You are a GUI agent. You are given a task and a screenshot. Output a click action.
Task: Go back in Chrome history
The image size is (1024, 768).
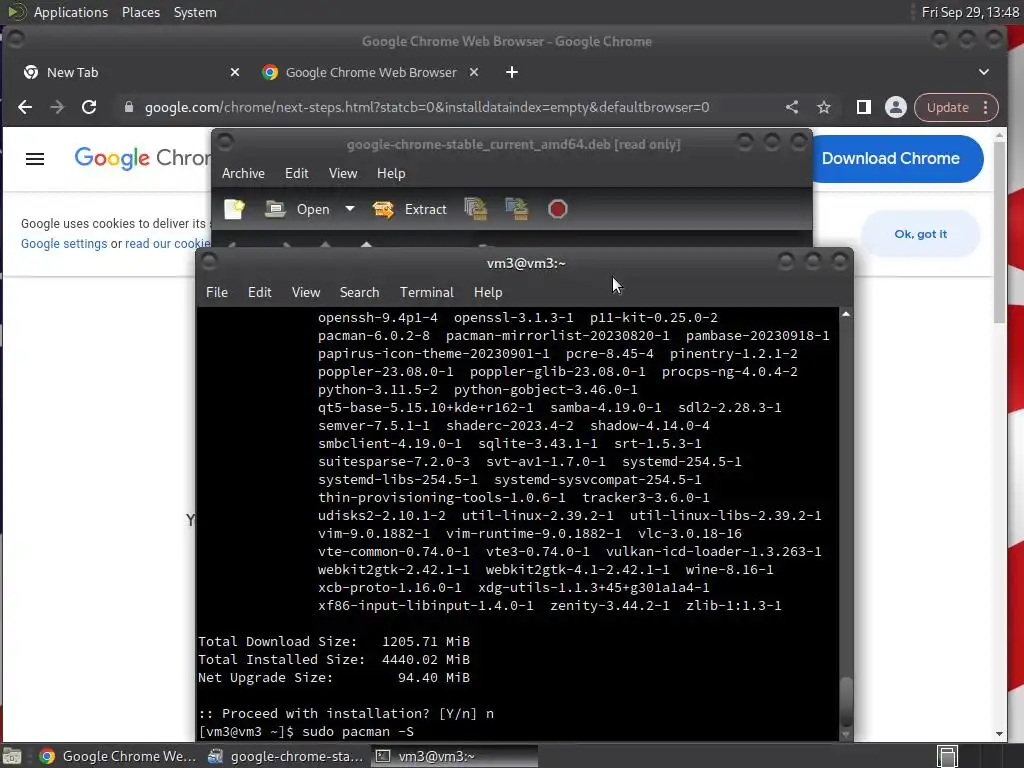coord(25,107)
